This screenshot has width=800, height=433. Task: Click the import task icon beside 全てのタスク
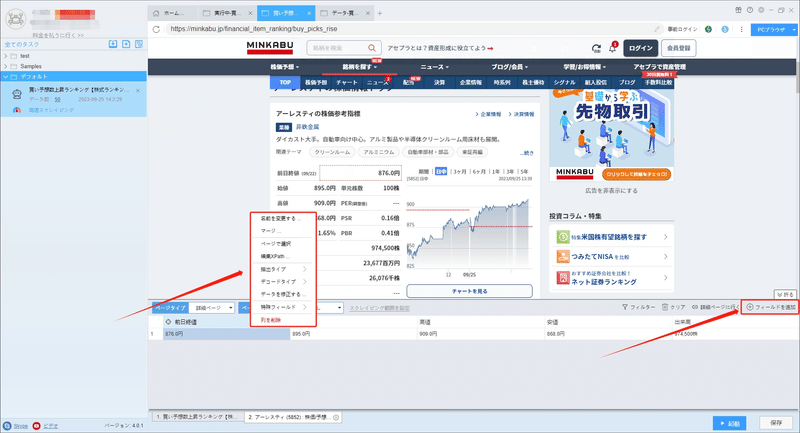click(x=113, y=44)
